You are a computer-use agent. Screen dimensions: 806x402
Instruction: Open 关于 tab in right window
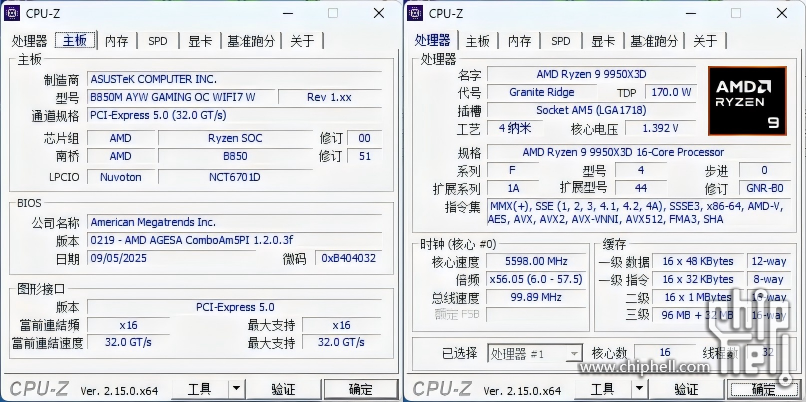point(705,41)
